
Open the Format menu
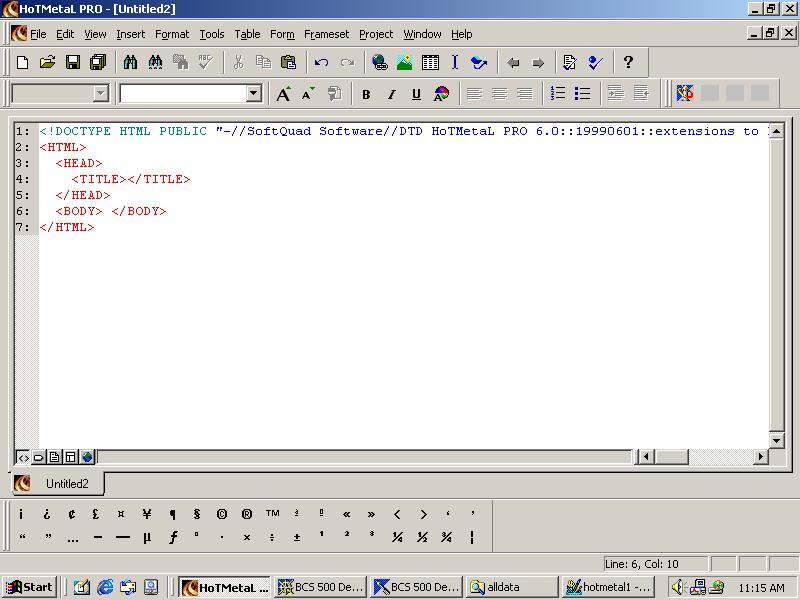172,34
